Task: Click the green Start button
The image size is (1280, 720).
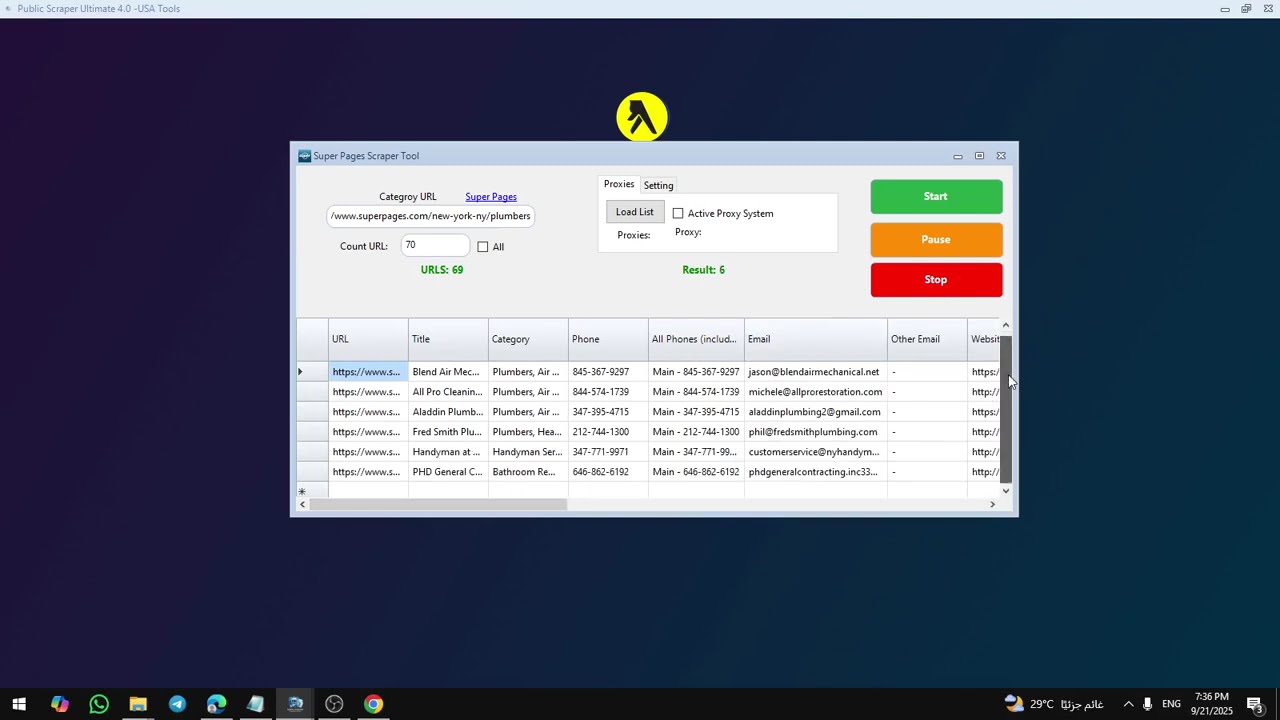Action: click(x=936, y=197)
